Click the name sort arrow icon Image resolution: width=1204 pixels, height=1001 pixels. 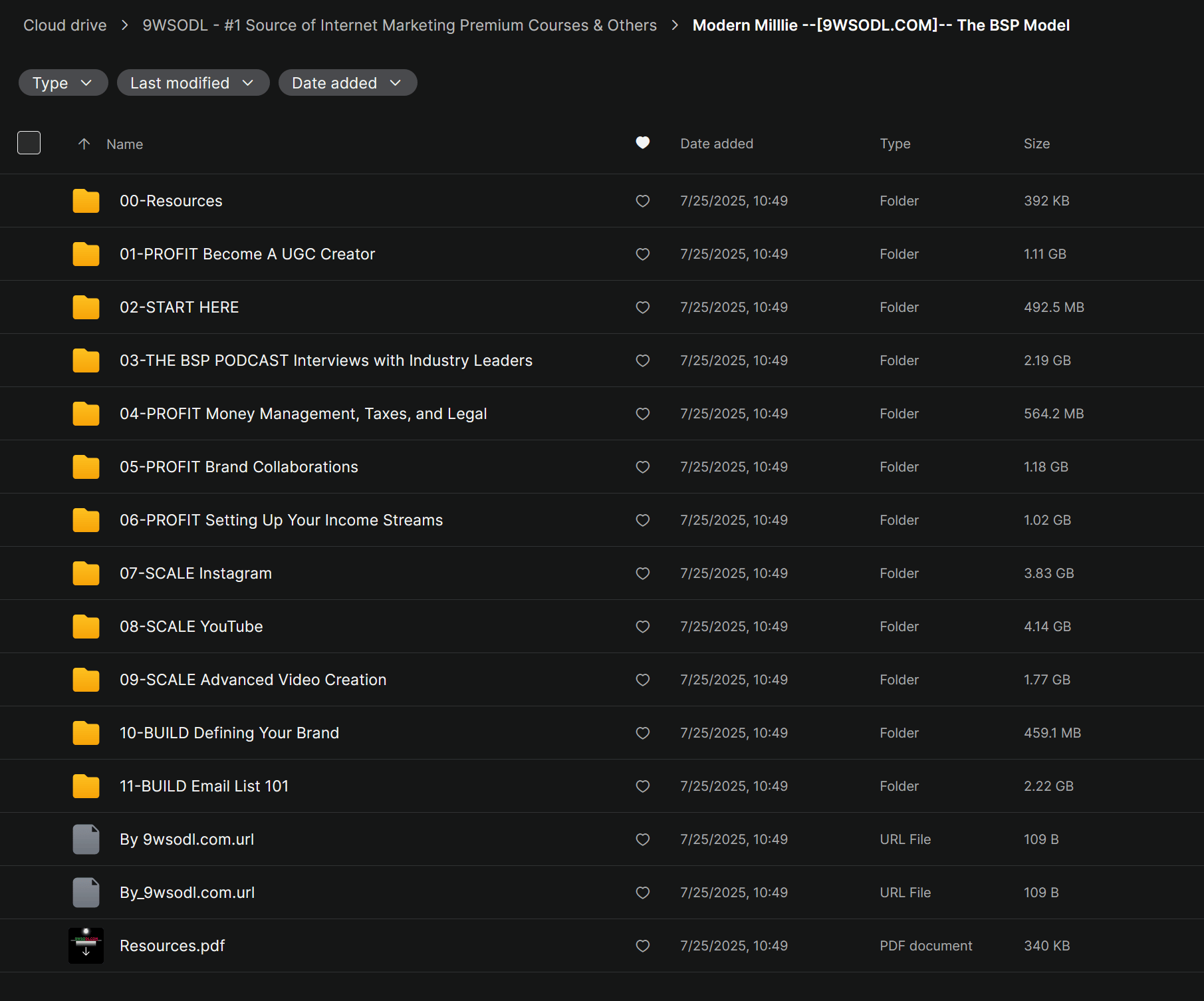(84, 144)
